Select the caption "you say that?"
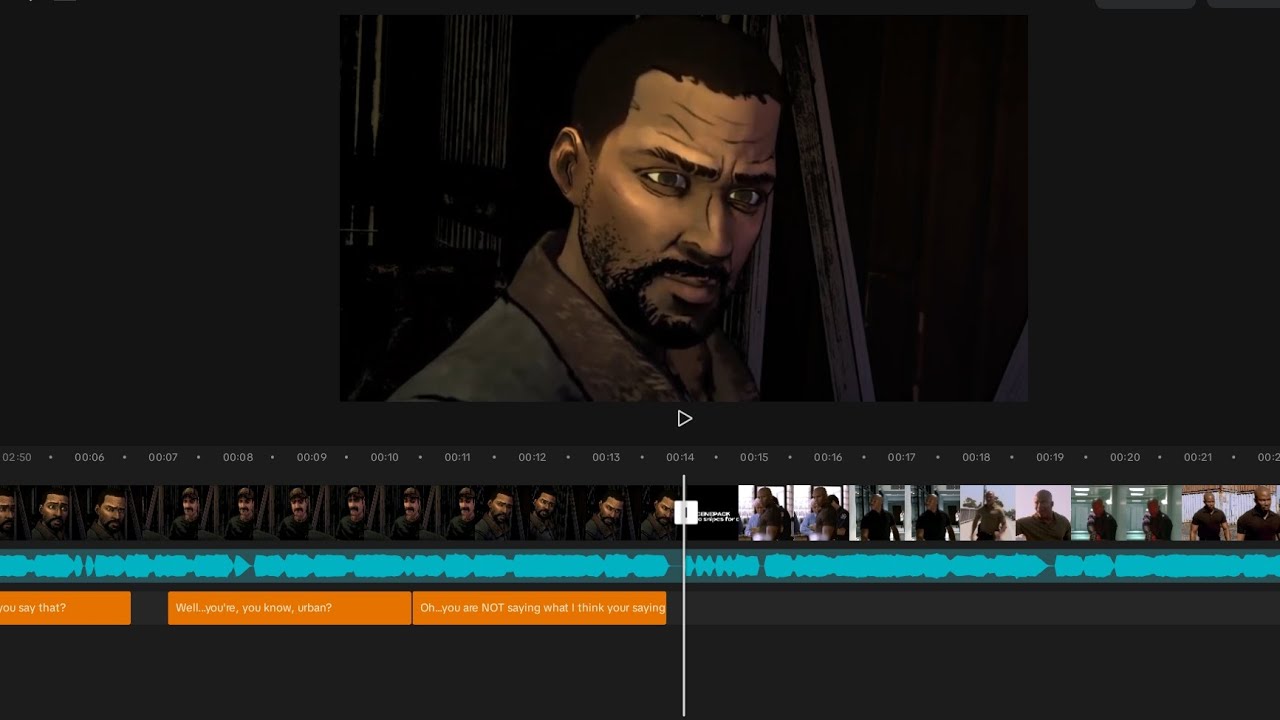 pyautogui.click(x=65, y=608)
